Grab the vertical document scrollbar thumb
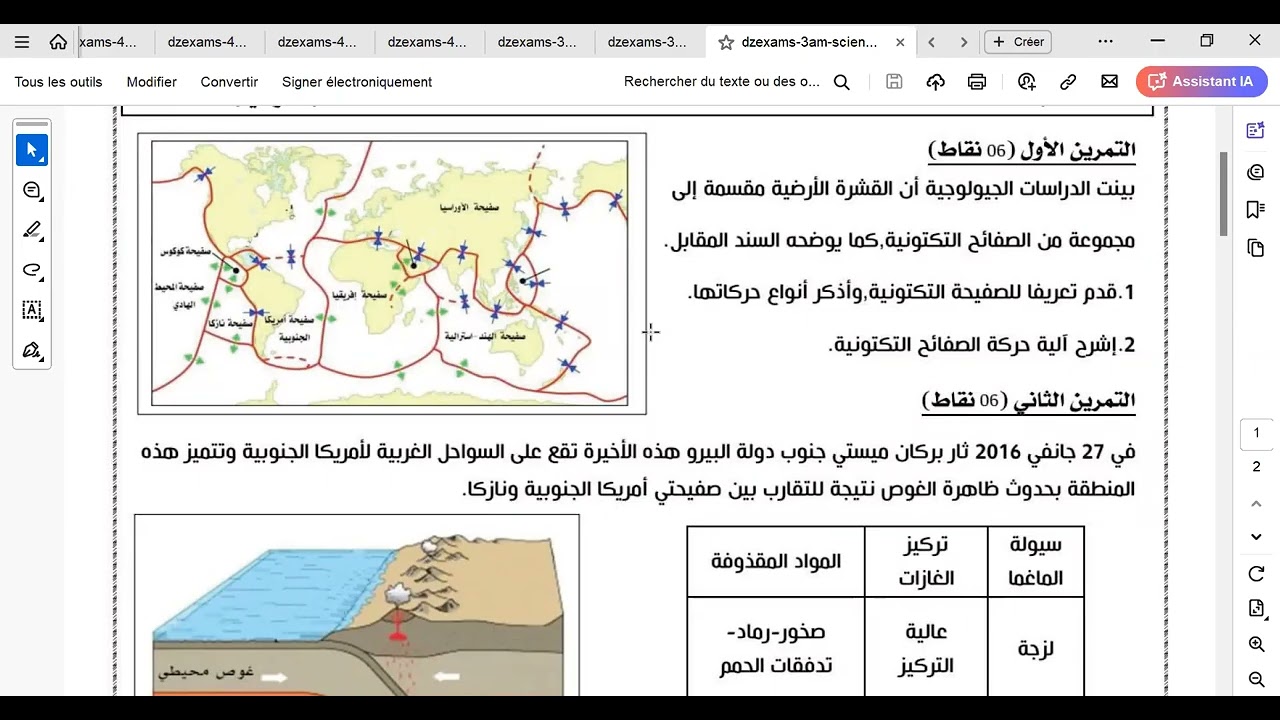Image resolution: width=1280 pixels, height=720 pixels. pyautogui.click(x=1224, y=194)
